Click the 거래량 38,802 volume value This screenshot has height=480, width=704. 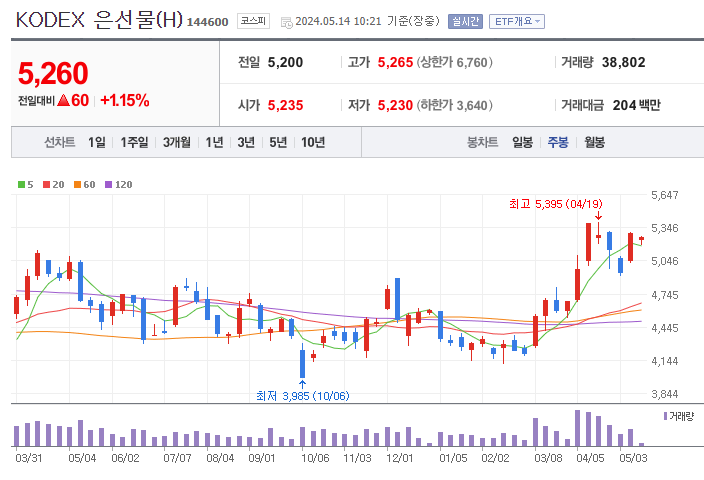(624, 62)
